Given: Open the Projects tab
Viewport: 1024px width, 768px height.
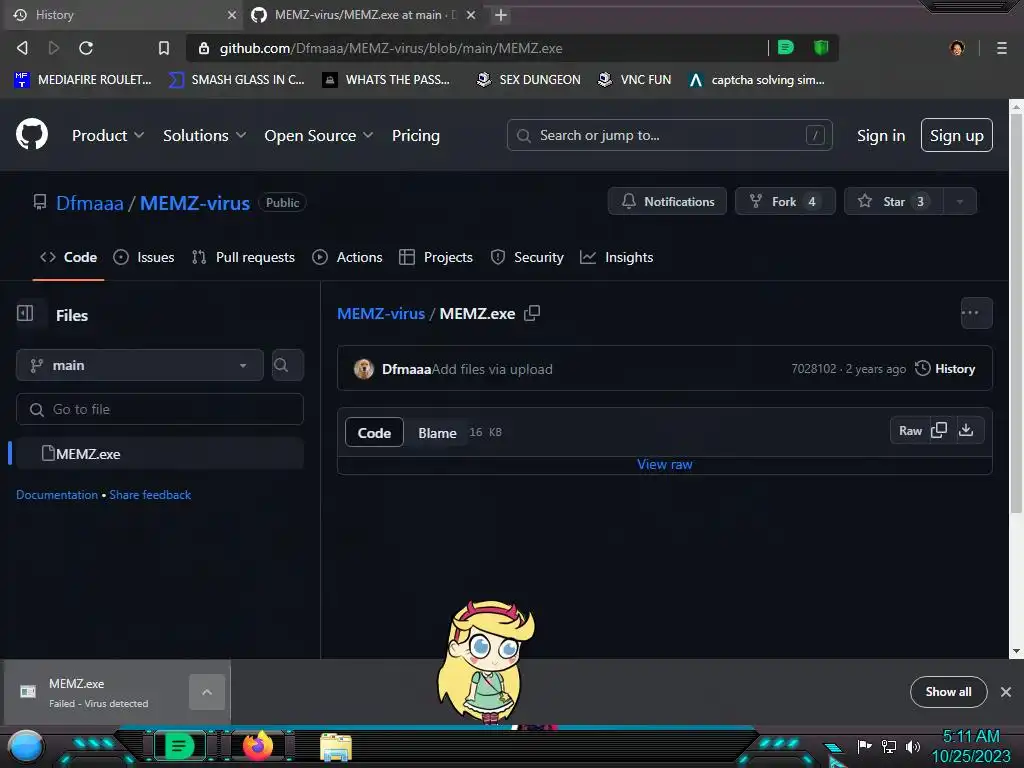Looking at the screenshot, I should pos(436,257).
